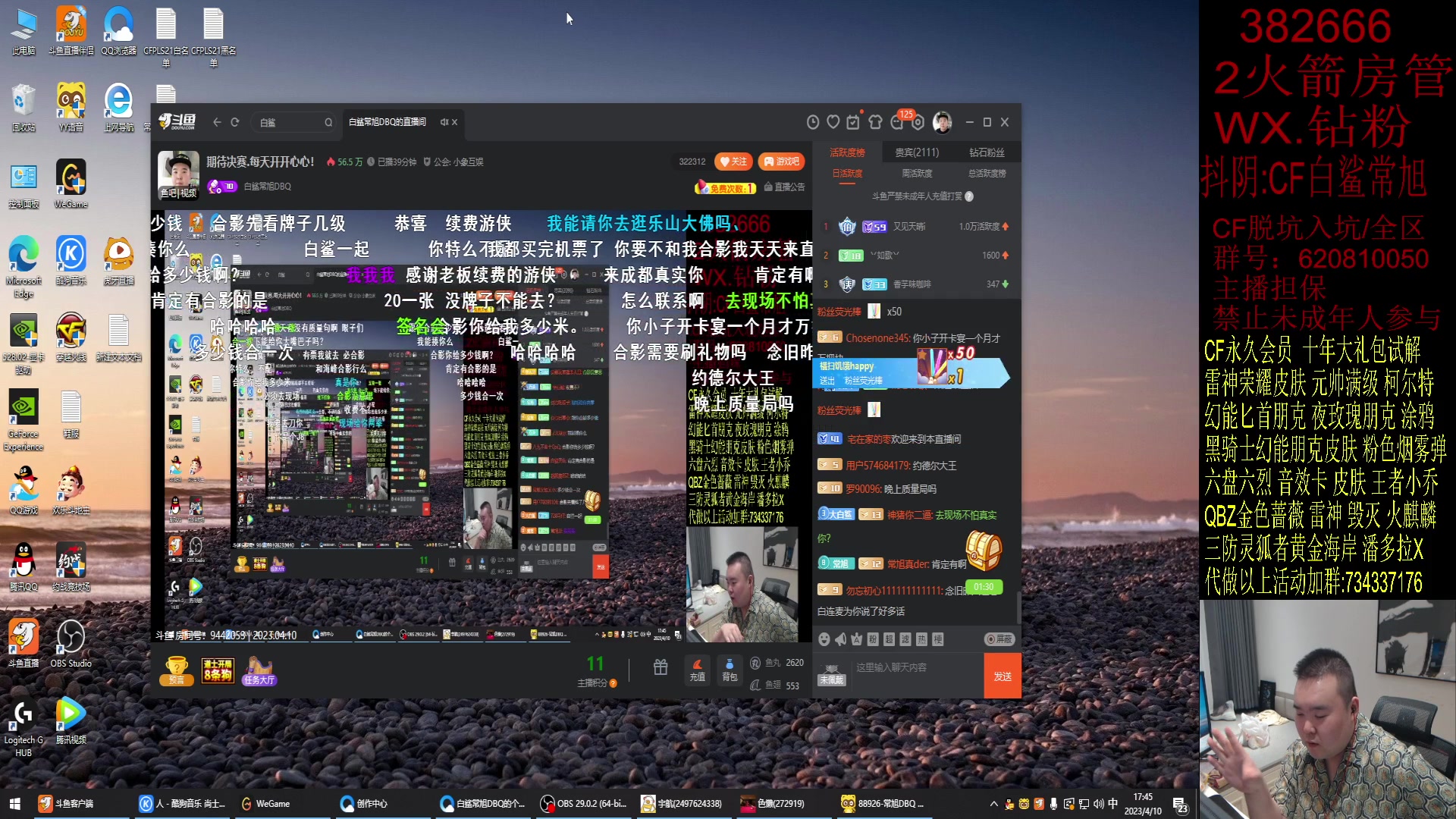This screenshot has height=819, width=1456.
Task: Click the 未佩戴 badge selector
Action: (x=831, y=673)
